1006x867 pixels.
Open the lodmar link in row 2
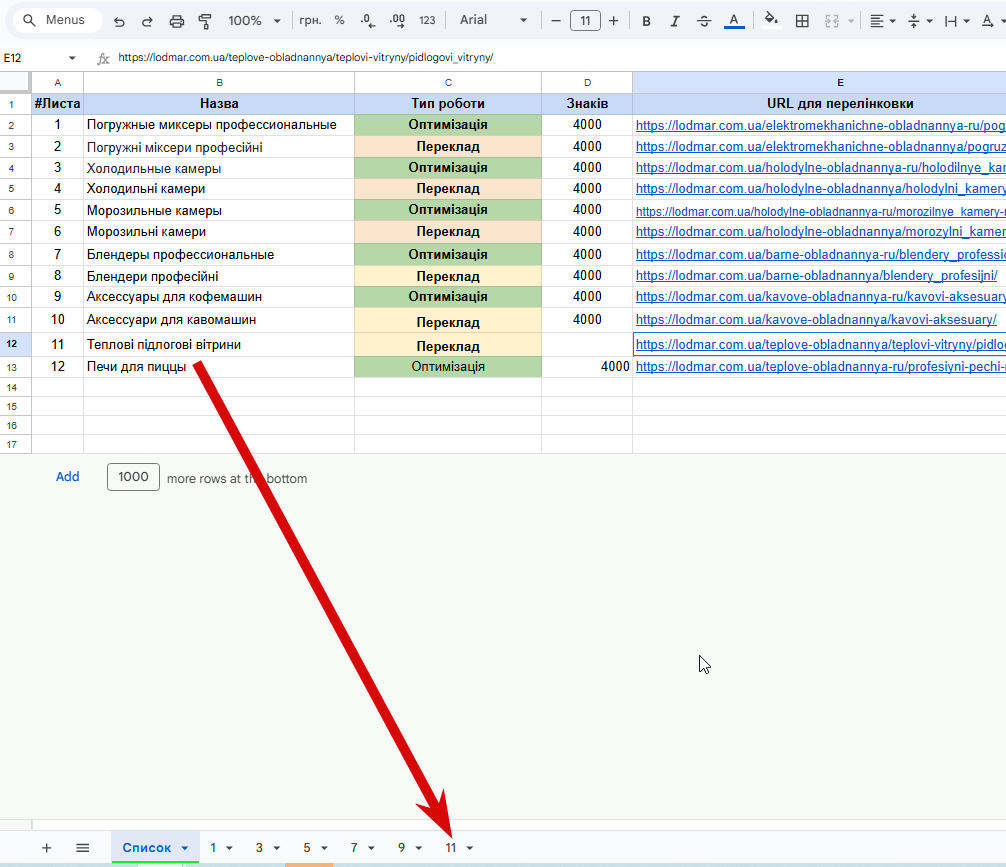pos(820,126)
